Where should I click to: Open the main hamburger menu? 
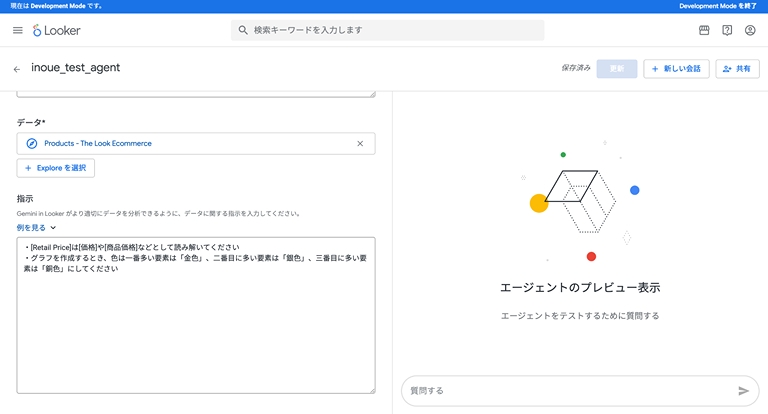pyautogui.click(x=18, y=30)
